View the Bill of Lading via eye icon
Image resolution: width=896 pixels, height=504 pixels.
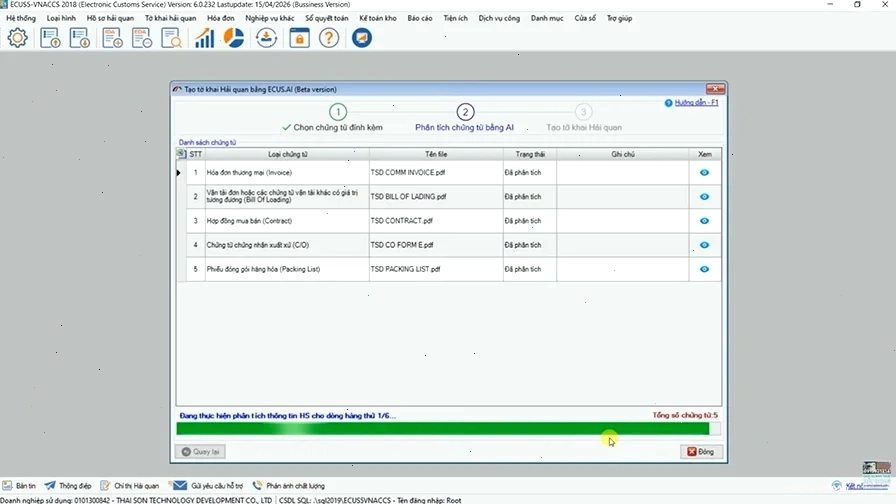tap(704, 197)
